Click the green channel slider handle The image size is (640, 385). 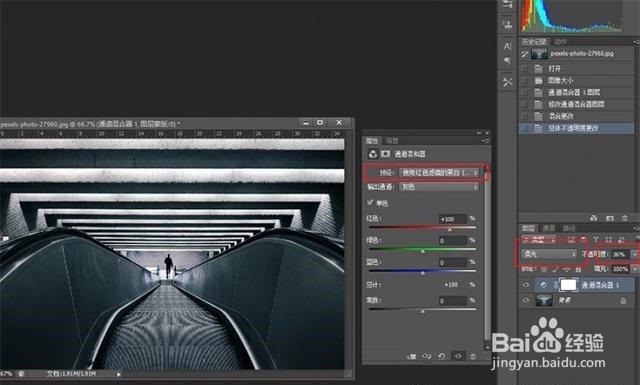(423, 251)
